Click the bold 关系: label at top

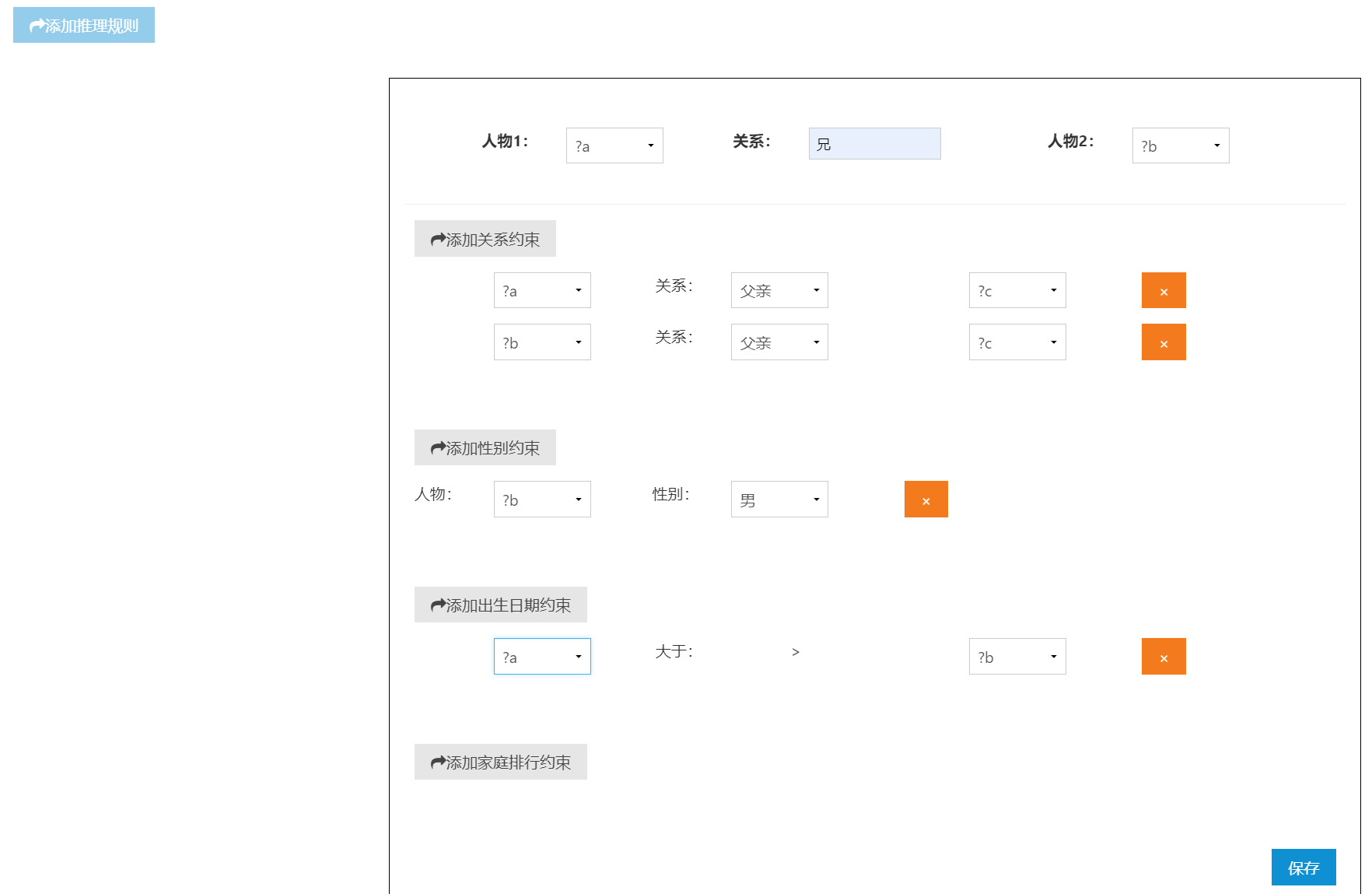751,141
